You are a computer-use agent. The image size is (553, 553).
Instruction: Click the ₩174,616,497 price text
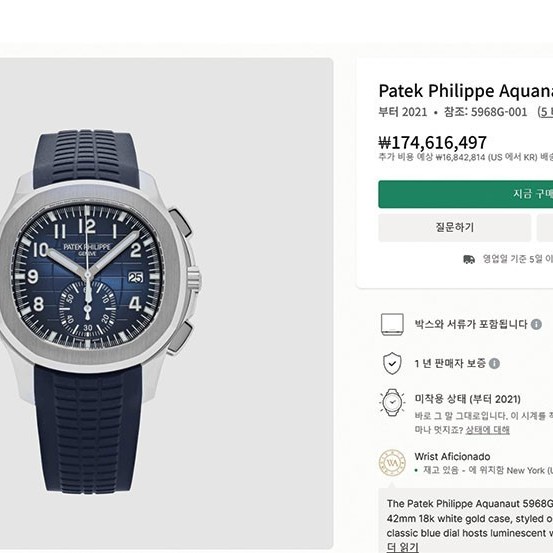point(432,143)
